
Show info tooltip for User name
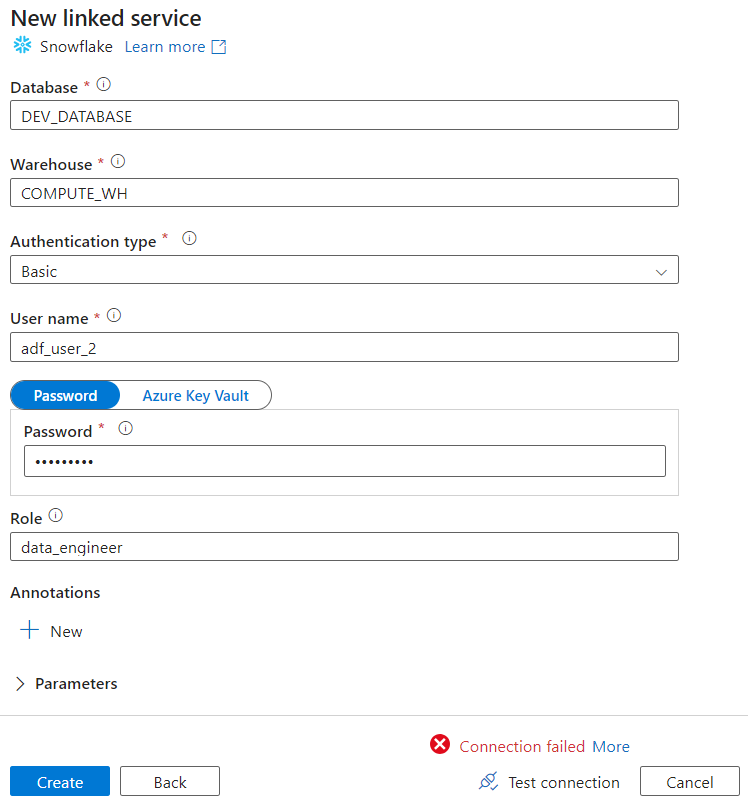pos(114,315)
